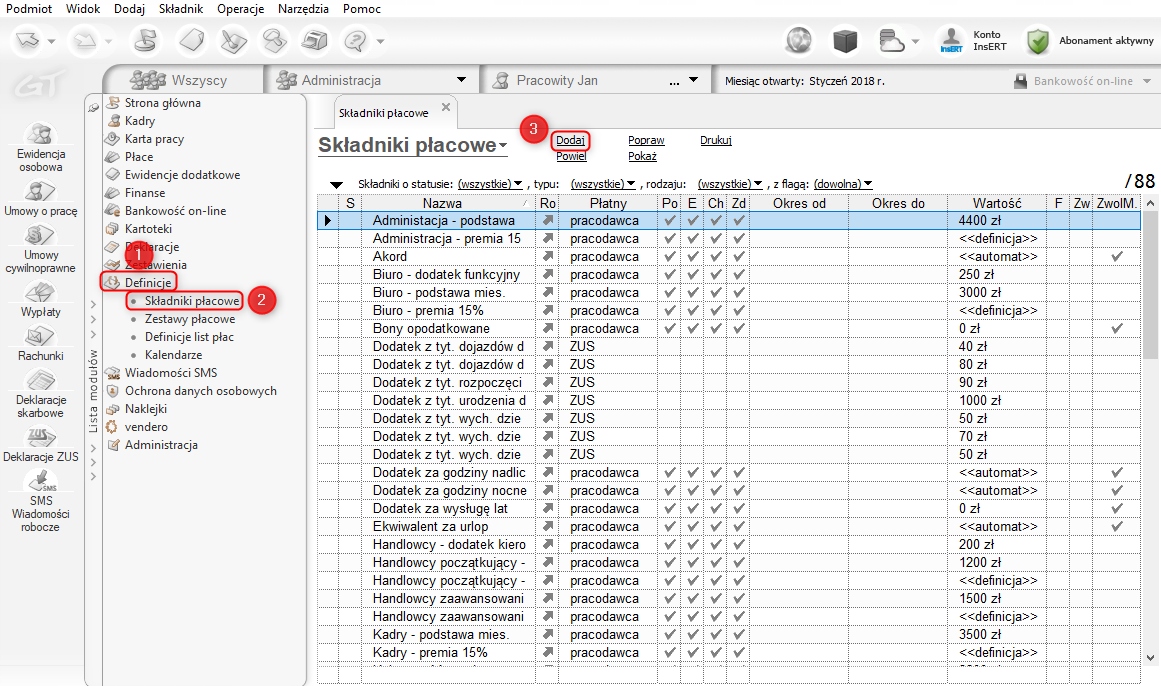1161x686 pixels.
Task: Toggle Po checkmark for Akord row
Action: click(670, 257)
